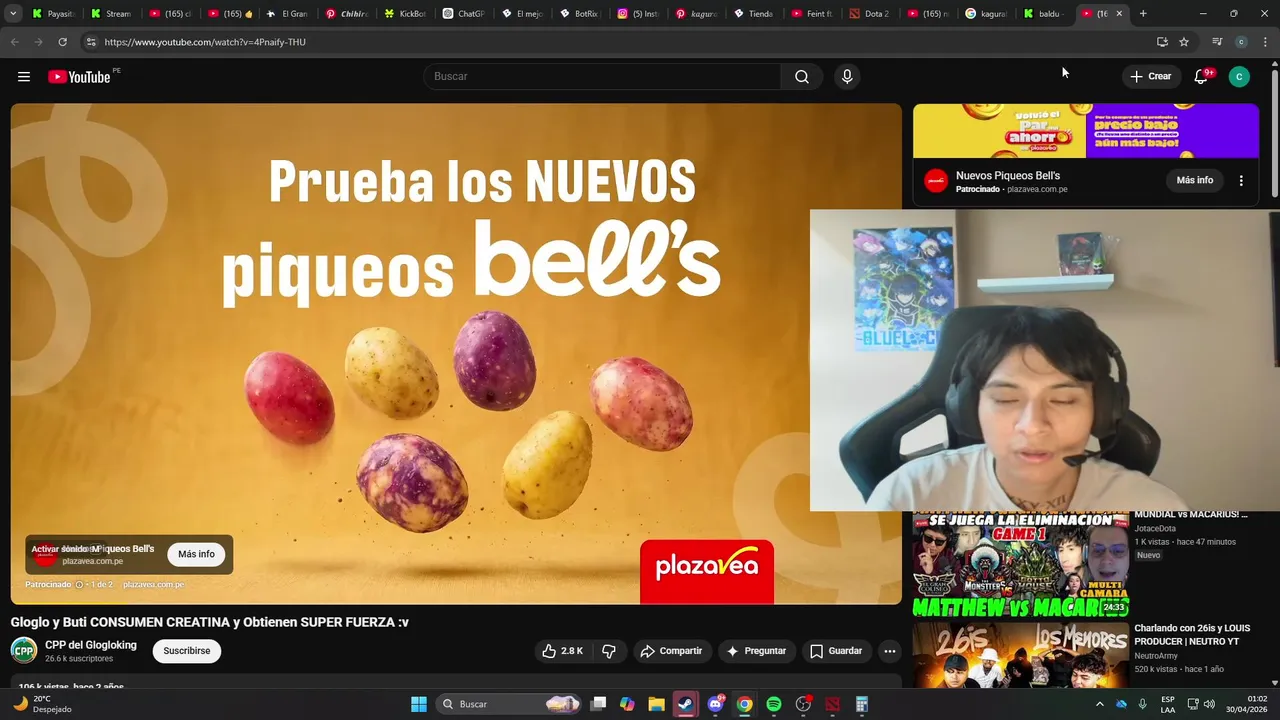Open options for Nuevos Piqueos Bell's ad

coord(1241,181)
